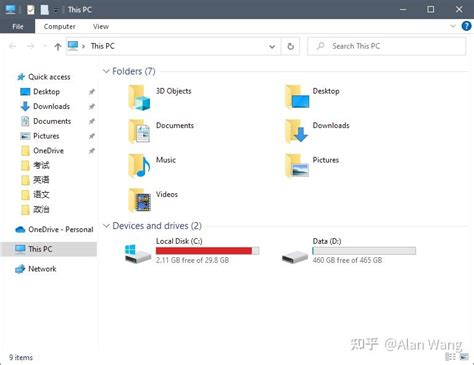Switch to large thumbnails view in status bar
Screen dimensions: 474x365
pyautogui.click(x=464, y=357)
